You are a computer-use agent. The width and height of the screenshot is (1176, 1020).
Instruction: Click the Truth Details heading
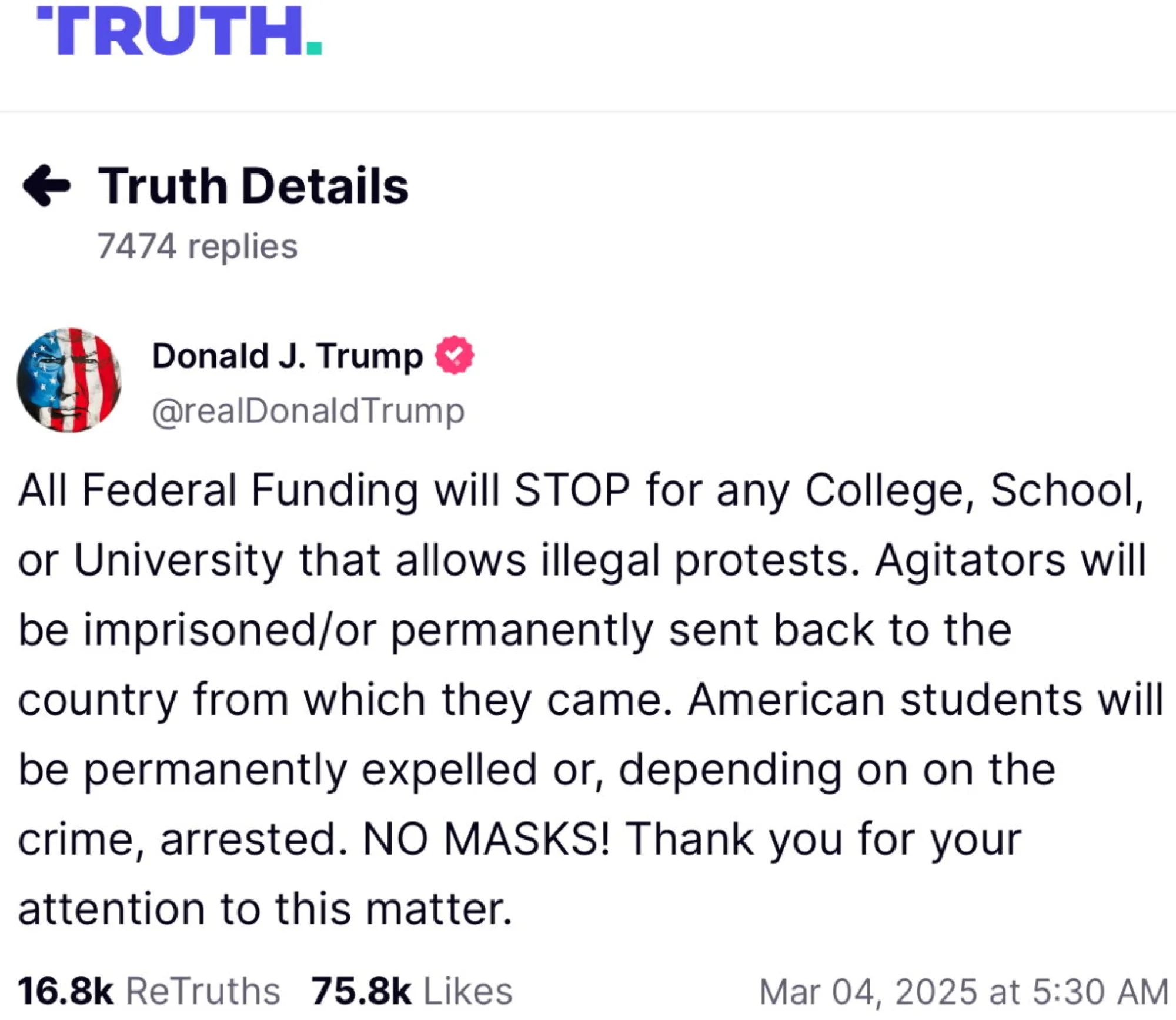pyautogui.click(x=253, y=186)
